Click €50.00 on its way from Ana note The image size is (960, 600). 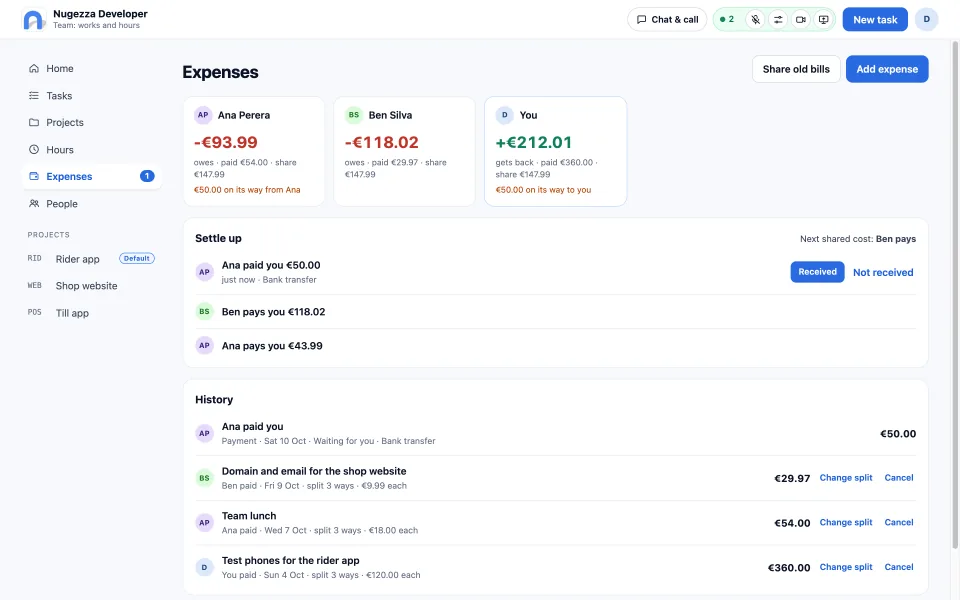point(247,190)
